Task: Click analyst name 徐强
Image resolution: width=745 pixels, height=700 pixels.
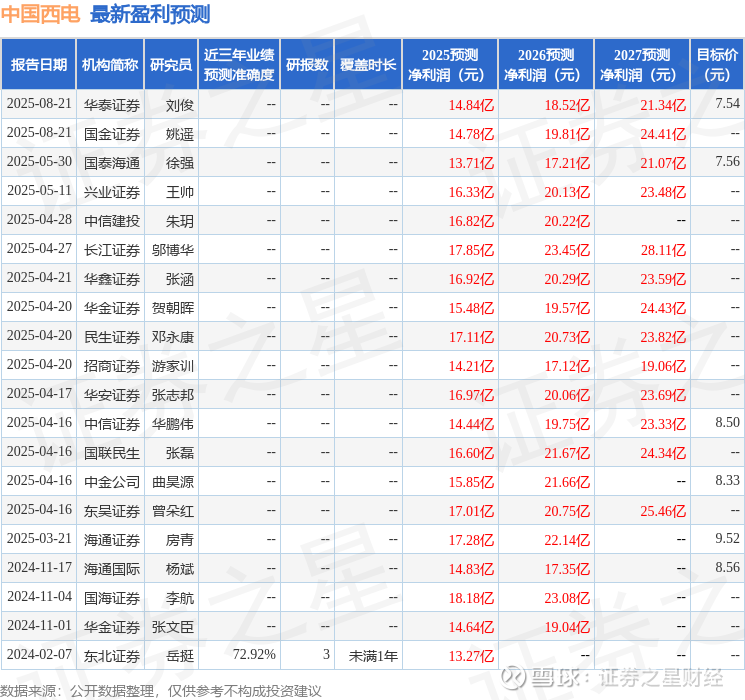Action: 180,163
